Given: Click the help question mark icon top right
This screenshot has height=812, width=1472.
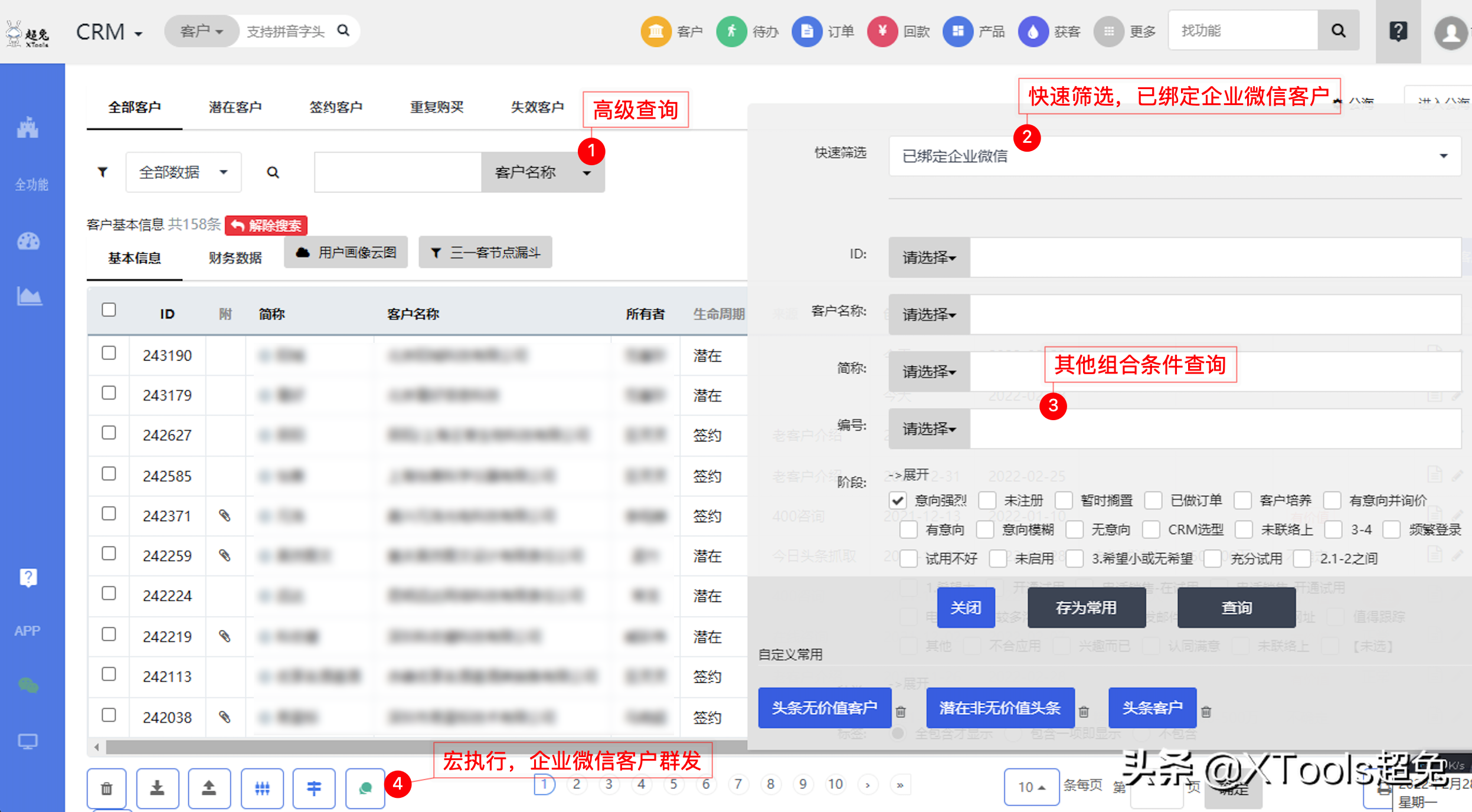Looking at the screenshot, I should [x=1398, y=31].
